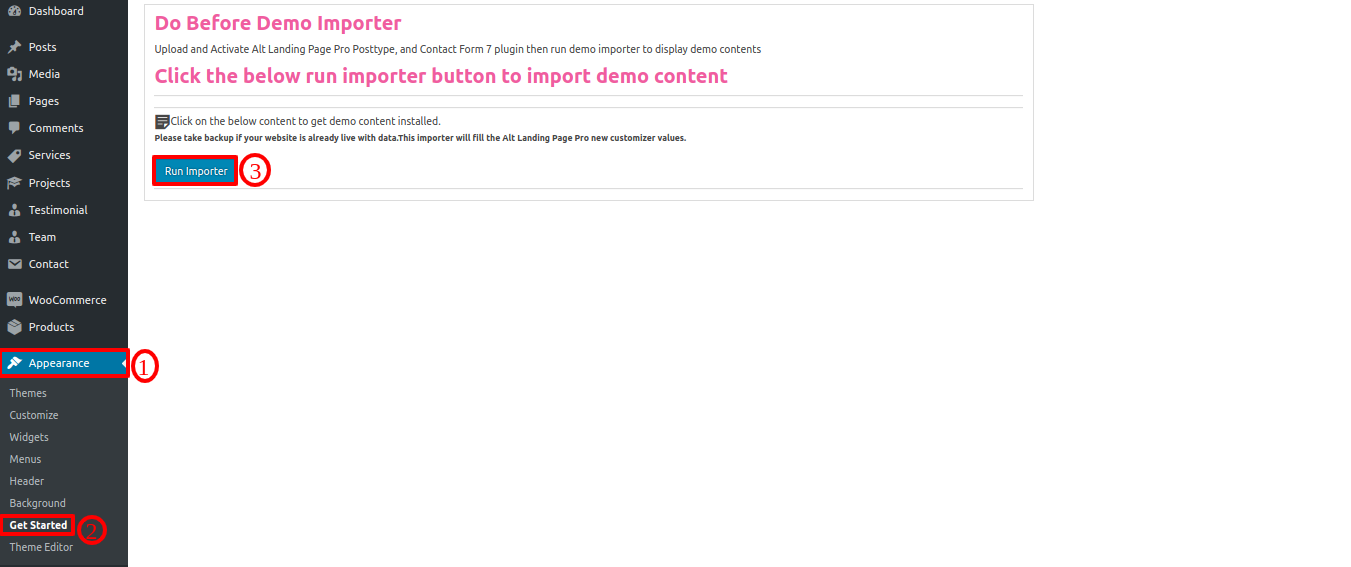The height and width of the screenshot is (567, 1351).
Task: Open Get Started under Appearance
Action: tap(39, 525)
